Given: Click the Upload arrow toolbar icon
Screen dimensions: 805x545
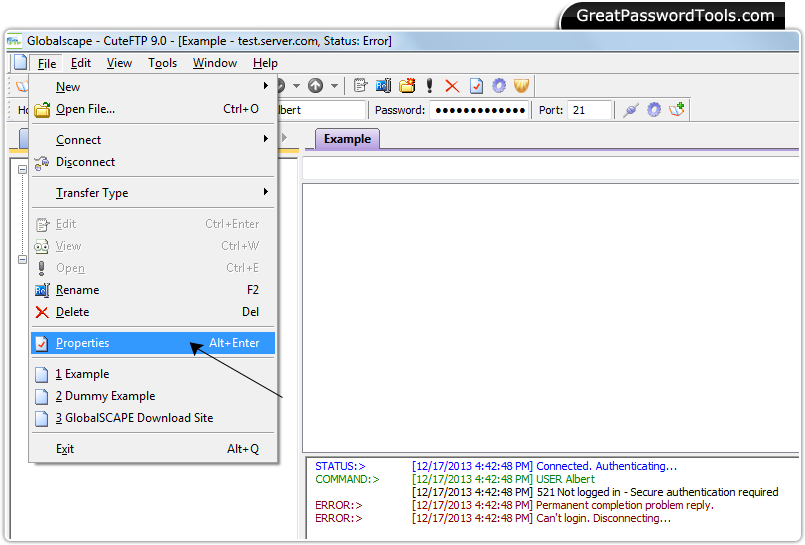Looking at the screenshot, I should [315, 86].
